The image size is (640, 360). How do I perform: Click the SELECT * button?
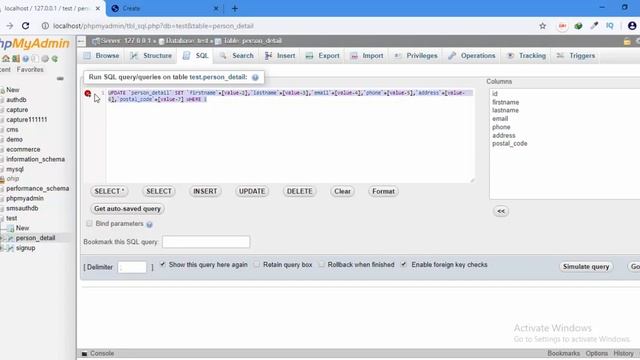[x=109, y=191]
